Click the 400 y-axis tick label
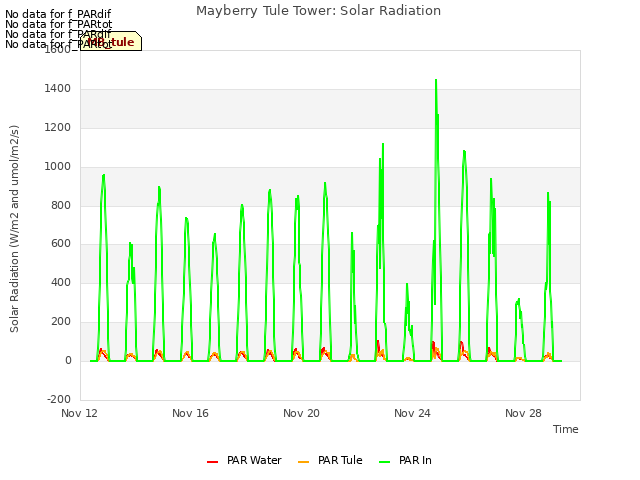The width and height of the screenshot is (640, 480). 61,282
